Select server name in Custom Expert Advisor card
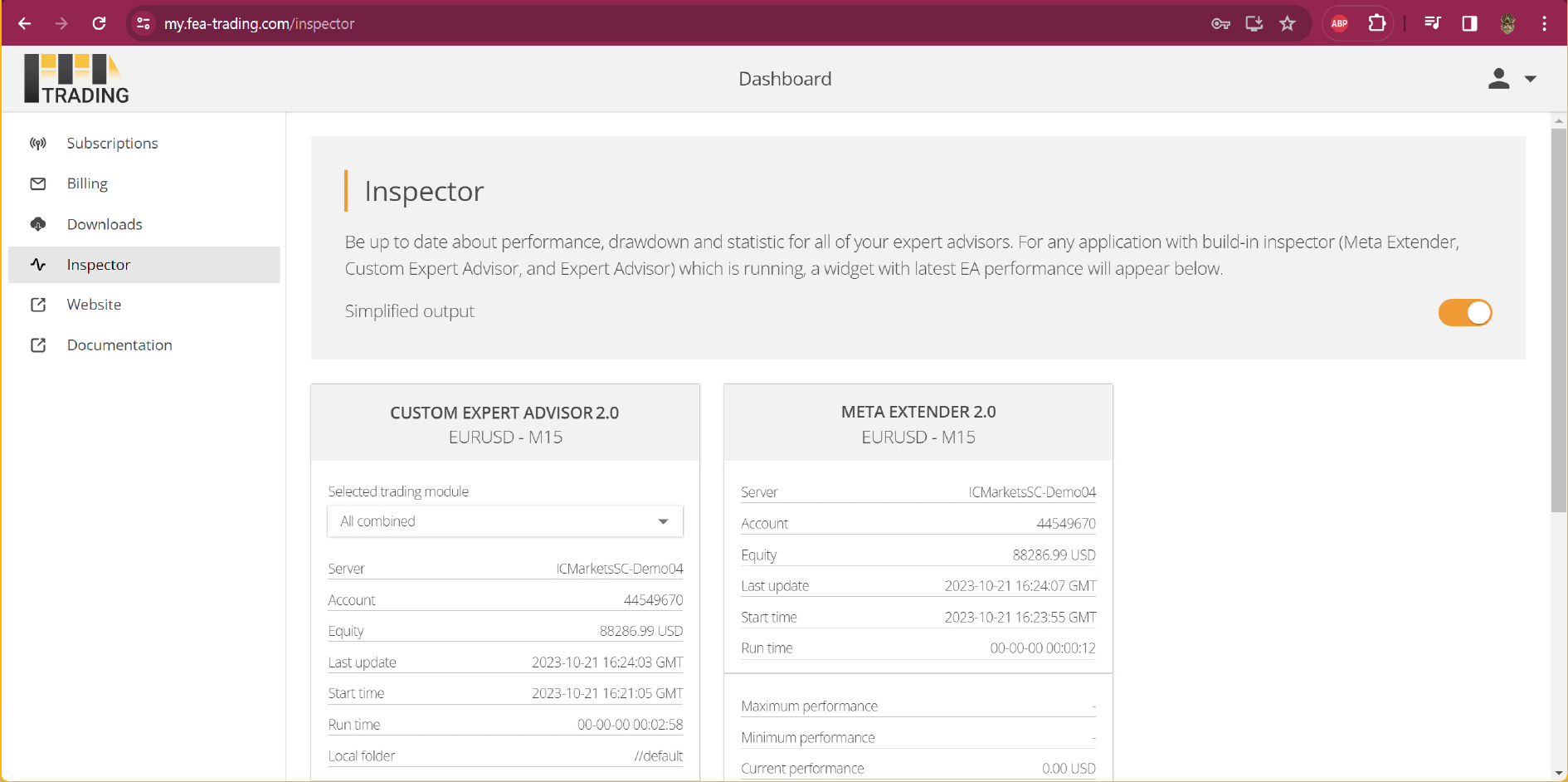Screen dimensions: 1568x782 (620, 569)
